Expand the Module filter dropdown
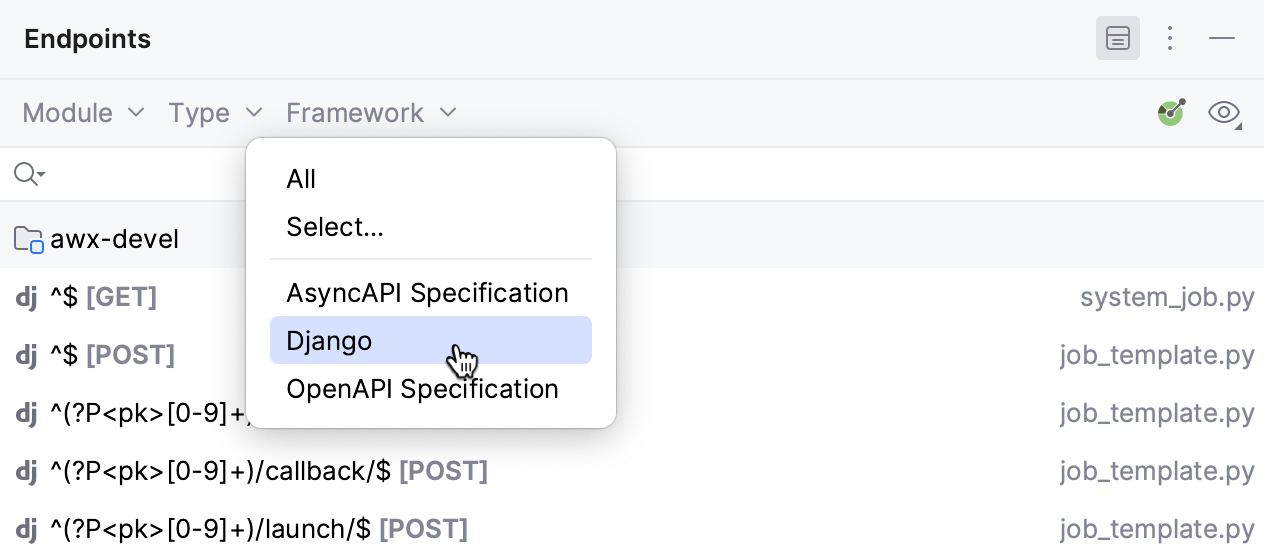Image resolution: width=1264 pixels, height=556 pixels. coord(84,113)
